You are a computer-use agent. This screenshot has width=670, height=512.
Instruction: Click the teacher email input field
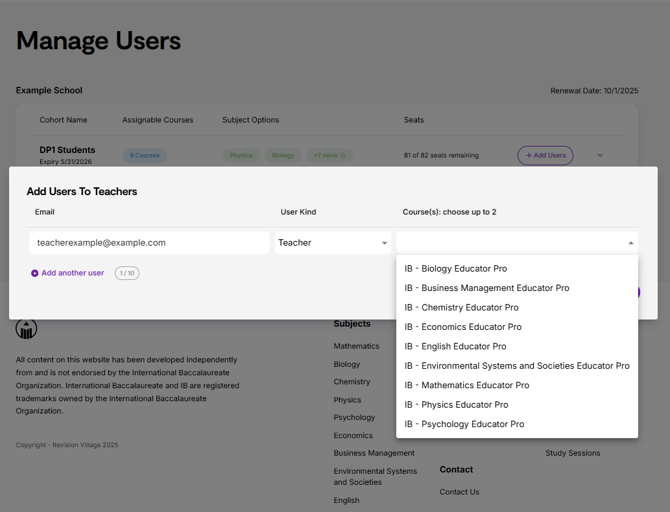pyautogui.click(x=149, y=243)
